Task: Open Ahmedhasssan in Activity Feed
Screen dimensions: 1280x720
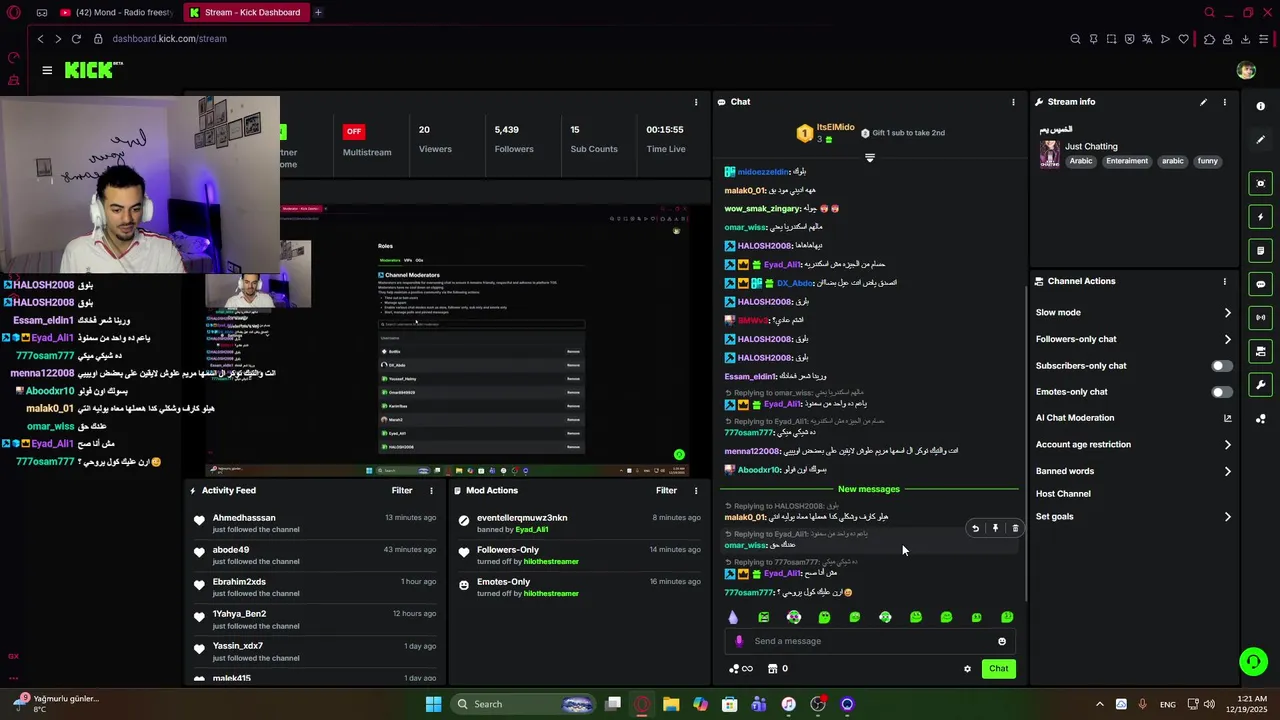Action: coord(244,518)
